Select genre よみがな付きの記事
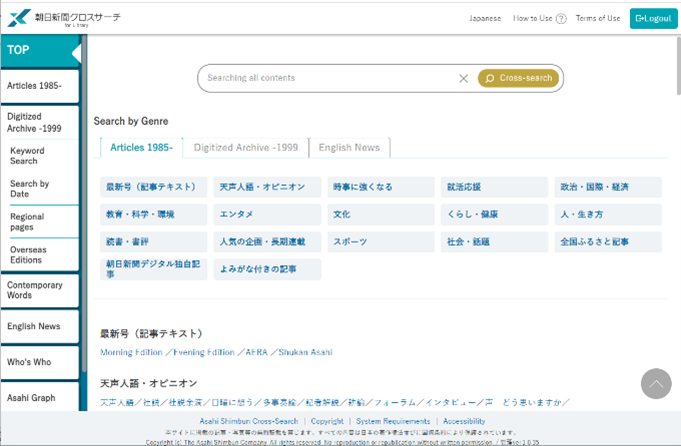 pyautogui.click(x=267, y=269)
